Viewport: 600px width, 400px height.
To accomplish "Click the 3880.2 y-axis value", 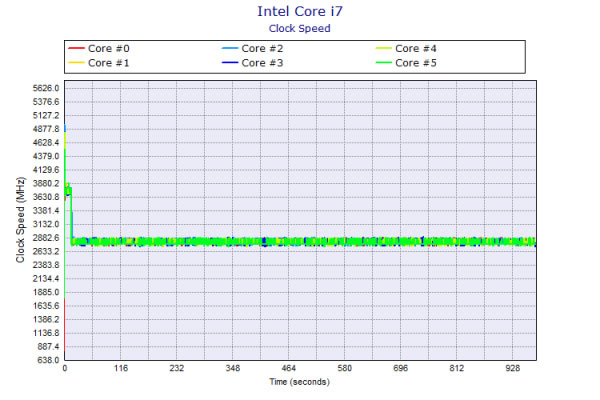I will (x=46, y=183).
